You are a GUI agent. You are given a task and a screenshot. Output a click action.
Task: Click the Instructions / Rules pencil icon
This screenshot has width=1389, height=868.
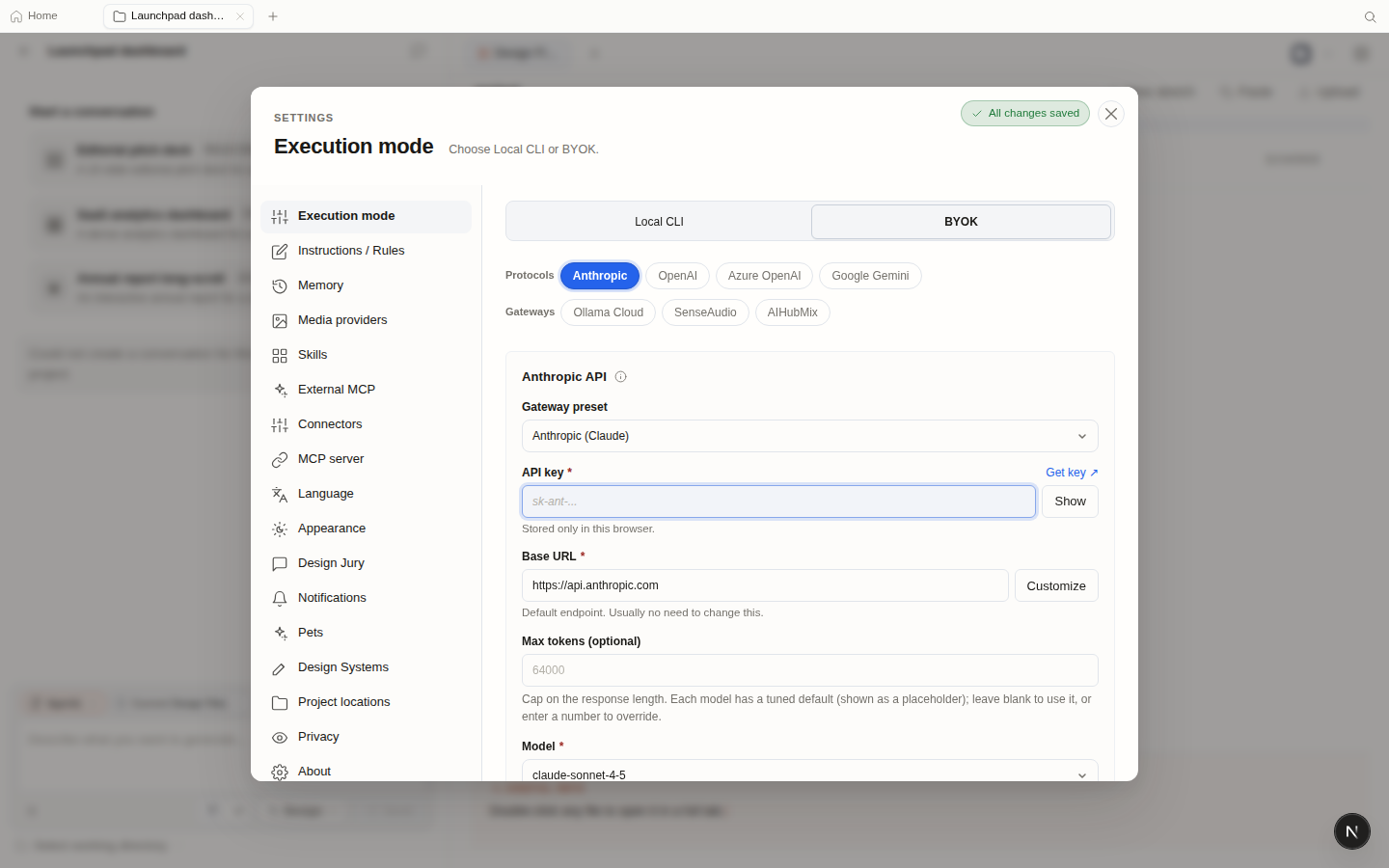coord(280,252)
